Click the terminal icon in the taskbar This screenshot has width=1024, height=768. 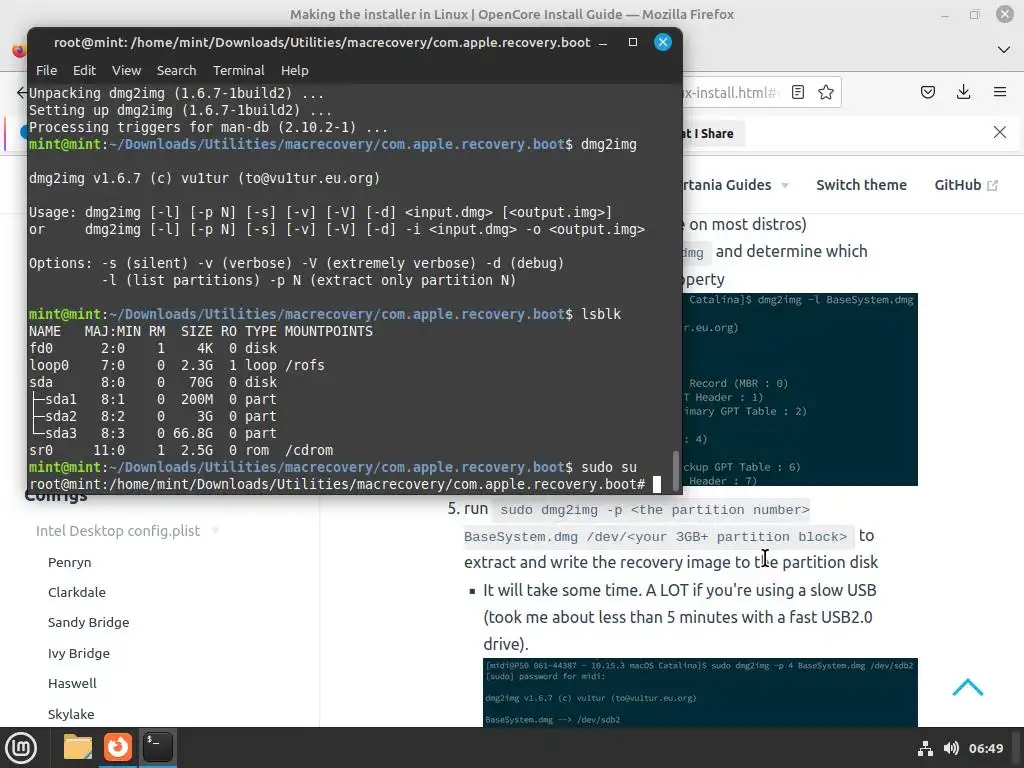point(157,747)
